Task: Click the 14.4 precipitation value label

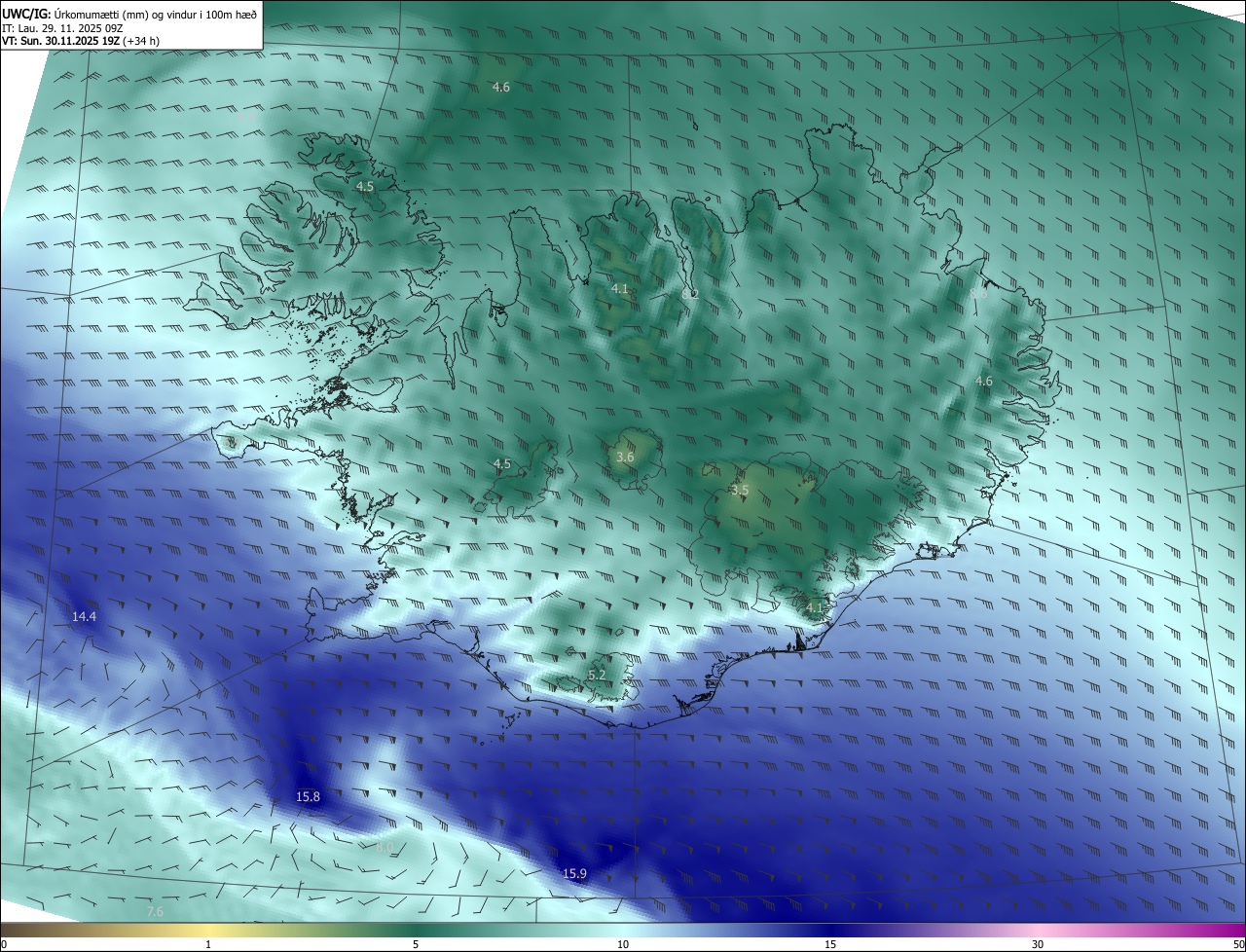Action: pyautogui.click(x=85, y=616)
